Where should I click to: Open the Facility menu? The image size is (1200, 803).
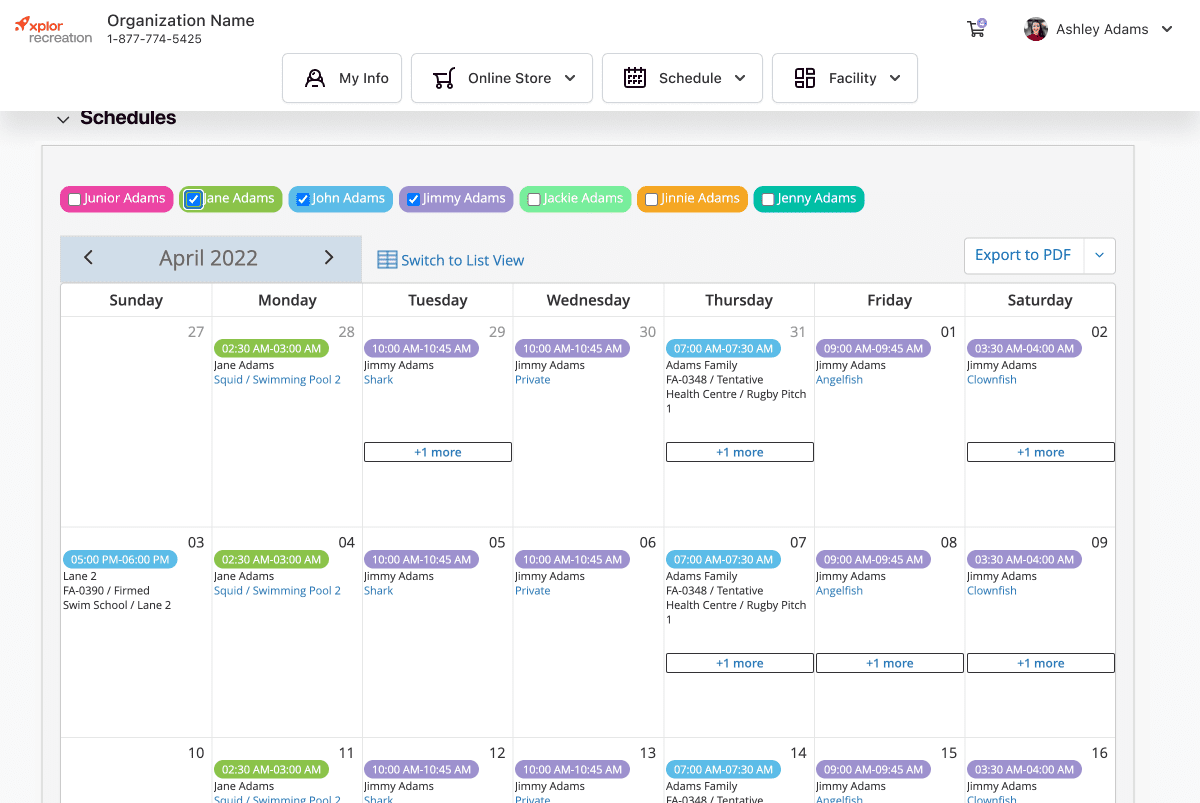(x=895, y=77)
